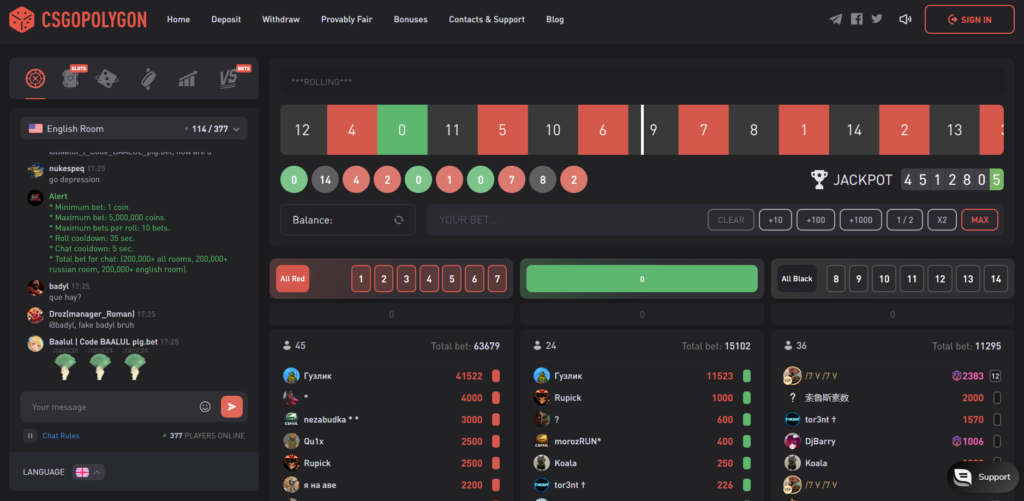Image resolution: width=1024 pixels, height=501 pixels.
Task: Bet on the green 0 bar
Action: click(x=641, y=280)
